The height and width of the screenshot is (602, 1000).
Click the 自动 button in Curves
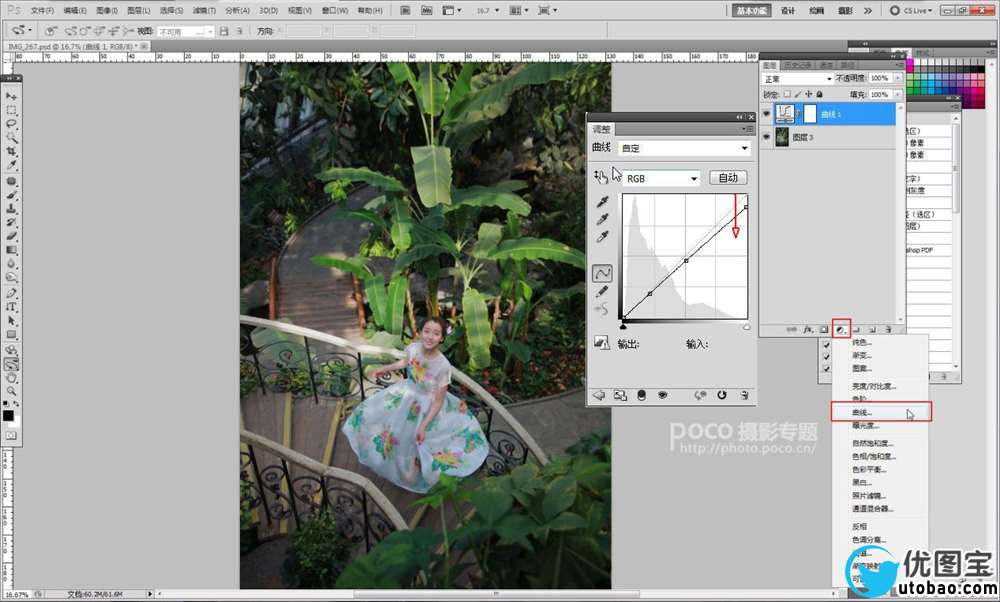point(728,178)
